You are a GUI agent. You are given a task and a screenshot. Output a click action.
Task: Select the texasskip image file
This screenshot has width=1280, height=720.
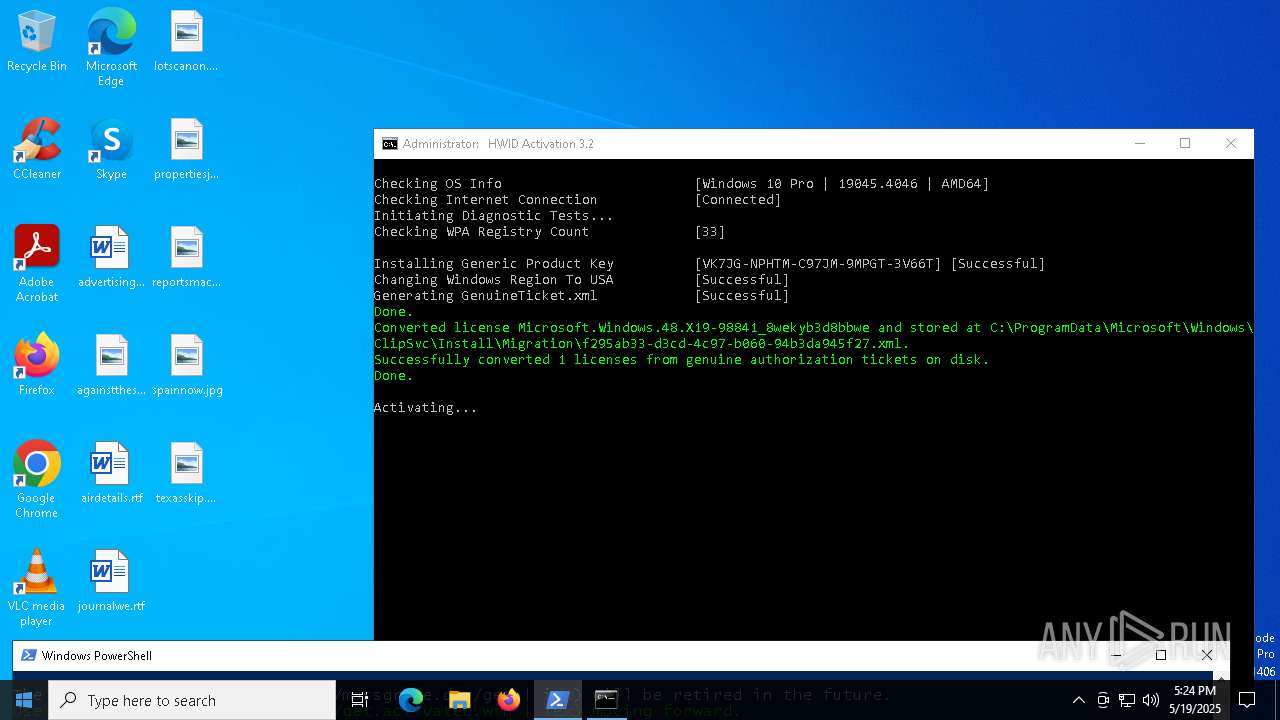click(186, 473)
